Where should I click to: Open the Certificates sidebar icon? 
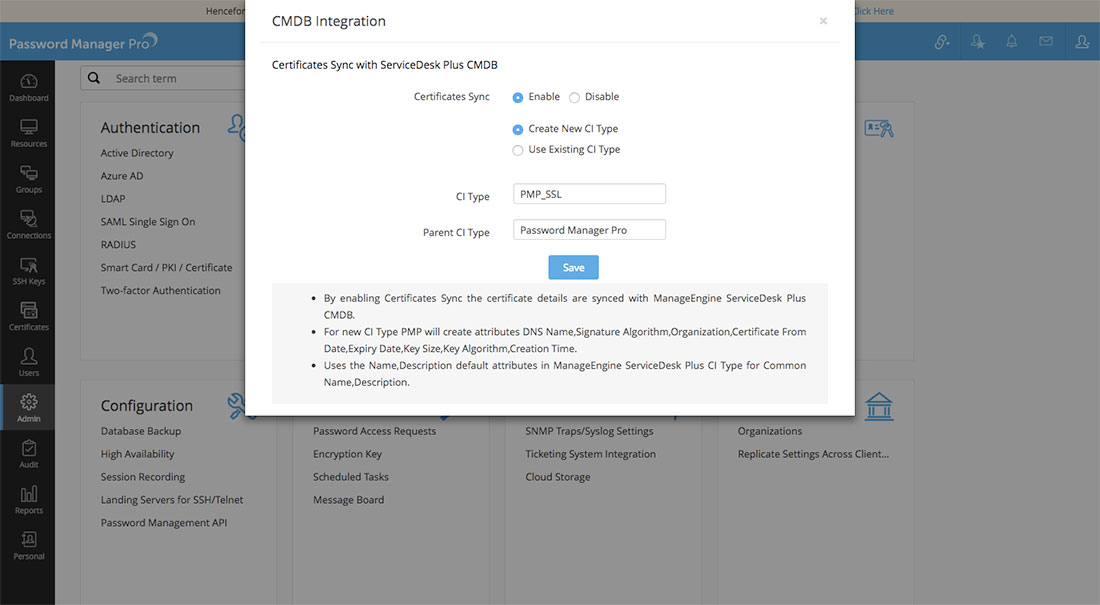pos(28,316)
